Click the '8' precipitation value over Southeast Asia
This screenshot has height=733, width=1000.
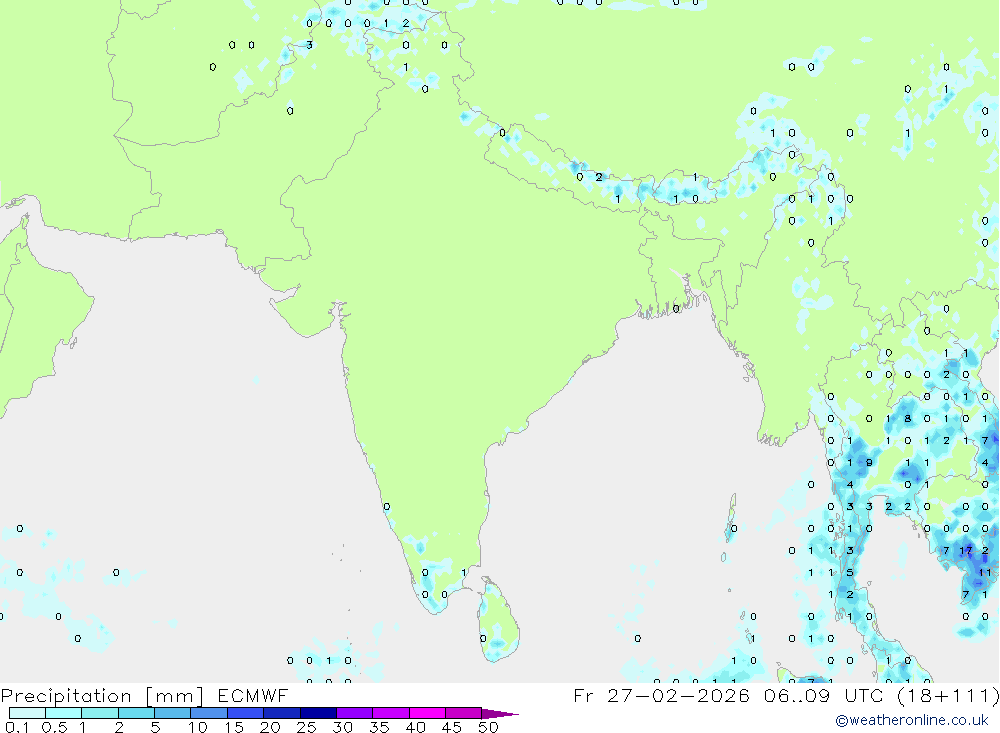[x=908, y=418]
